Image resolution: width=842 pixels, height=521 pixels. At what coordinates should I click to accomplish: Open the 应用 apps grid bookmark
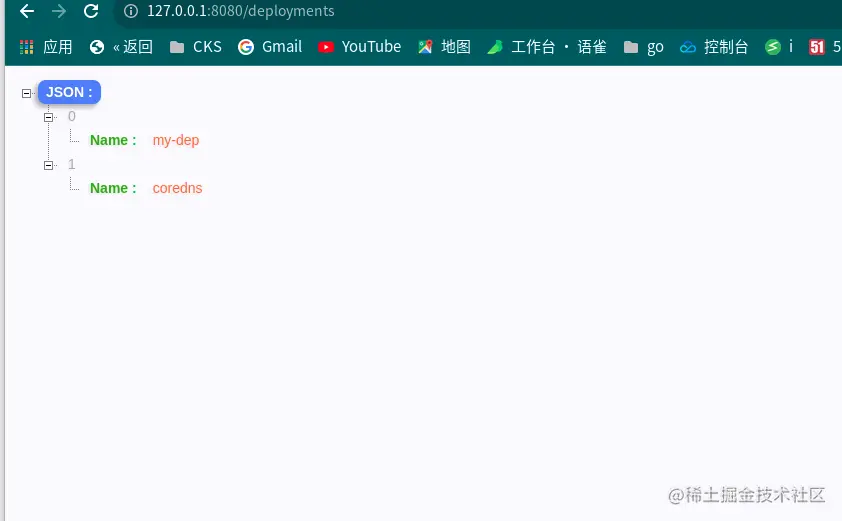coord(46,47)
